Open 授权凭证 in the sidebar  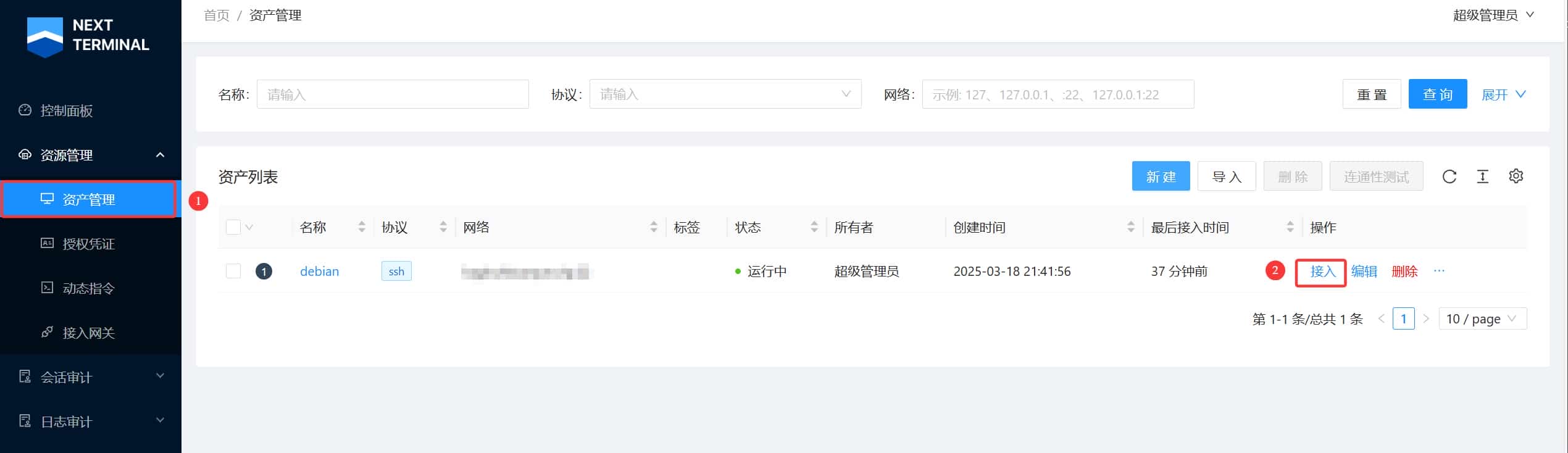[88, 244]
